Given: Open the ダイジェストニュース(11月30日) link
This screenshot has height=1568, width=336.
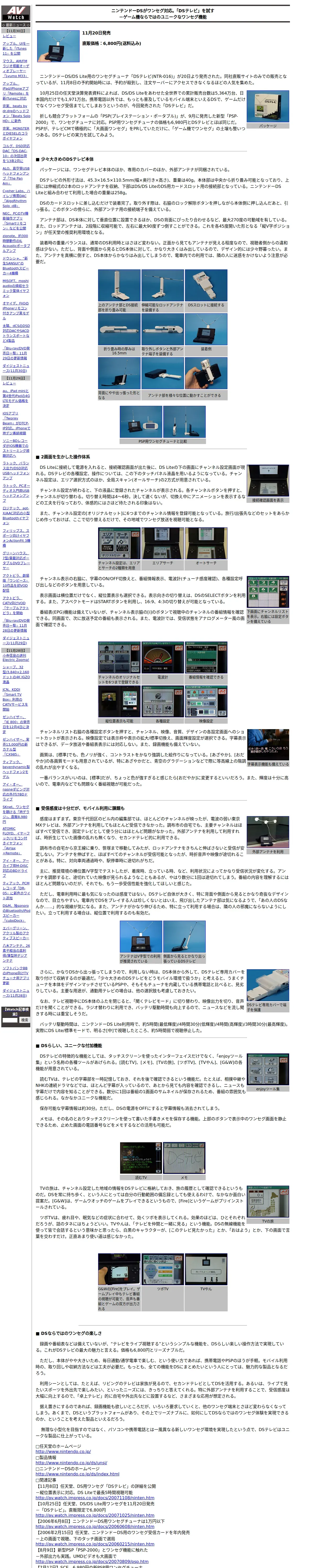Looking at the screenshot, I should 16,368.
